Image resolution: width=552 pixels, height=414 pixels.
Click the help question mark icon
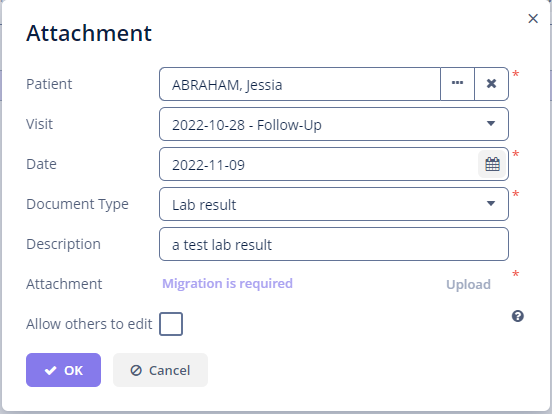pyautogui.click(x=518, y=316)
